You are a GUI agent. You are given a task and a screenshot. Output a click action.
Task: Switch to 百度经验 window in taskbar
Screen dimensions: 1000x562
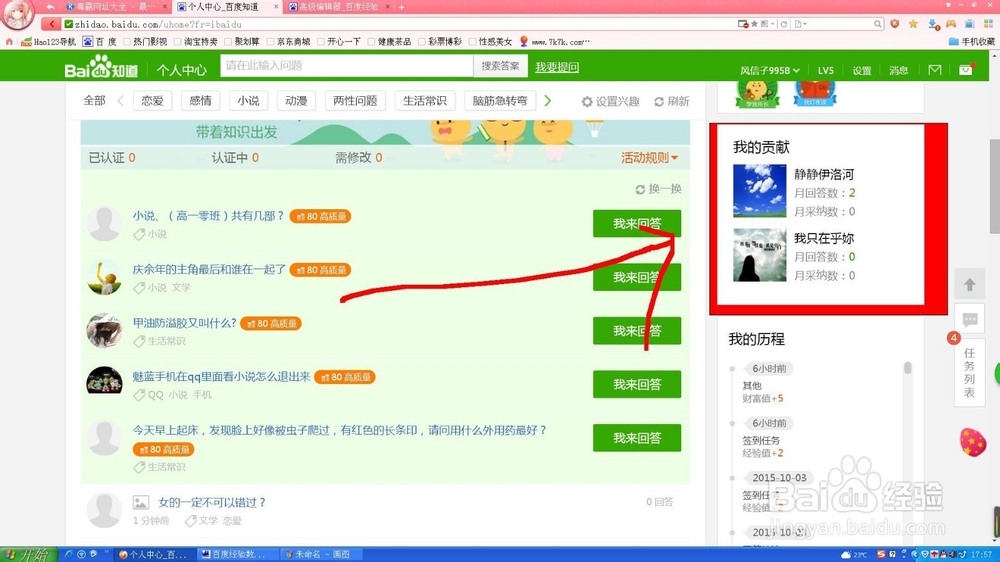237,554
